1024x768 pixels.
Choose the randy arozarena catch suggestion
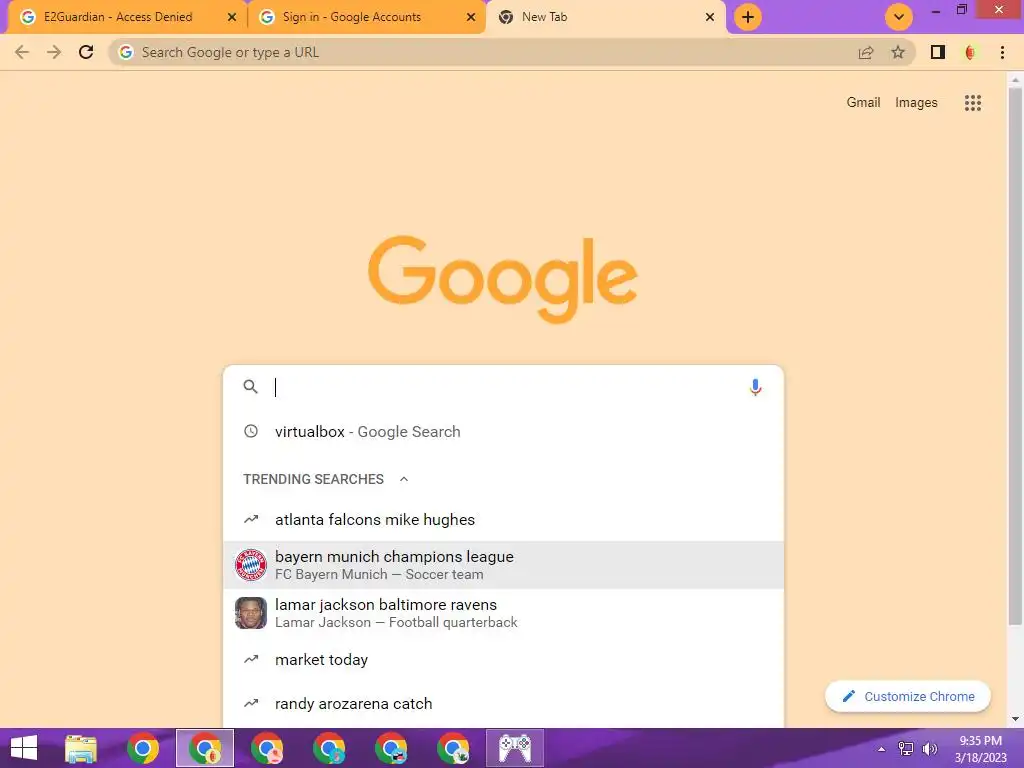point(503,704)
